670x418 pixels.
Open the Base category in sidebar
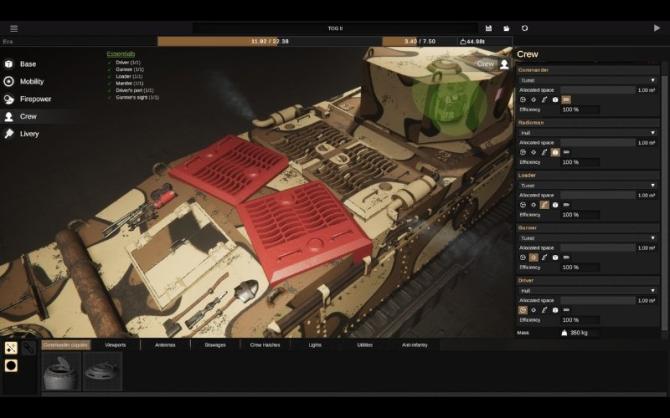[x=29, y=64]
